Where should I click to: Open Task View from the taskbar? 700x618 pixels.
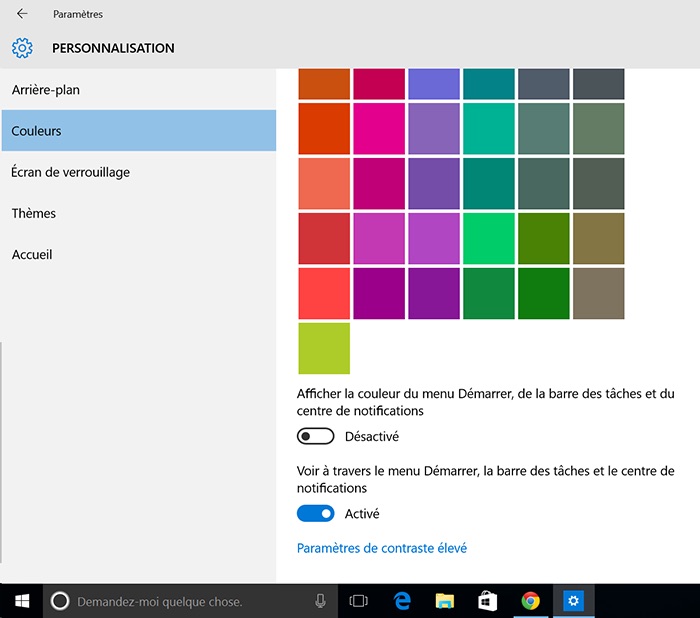[x=358, y=601]
